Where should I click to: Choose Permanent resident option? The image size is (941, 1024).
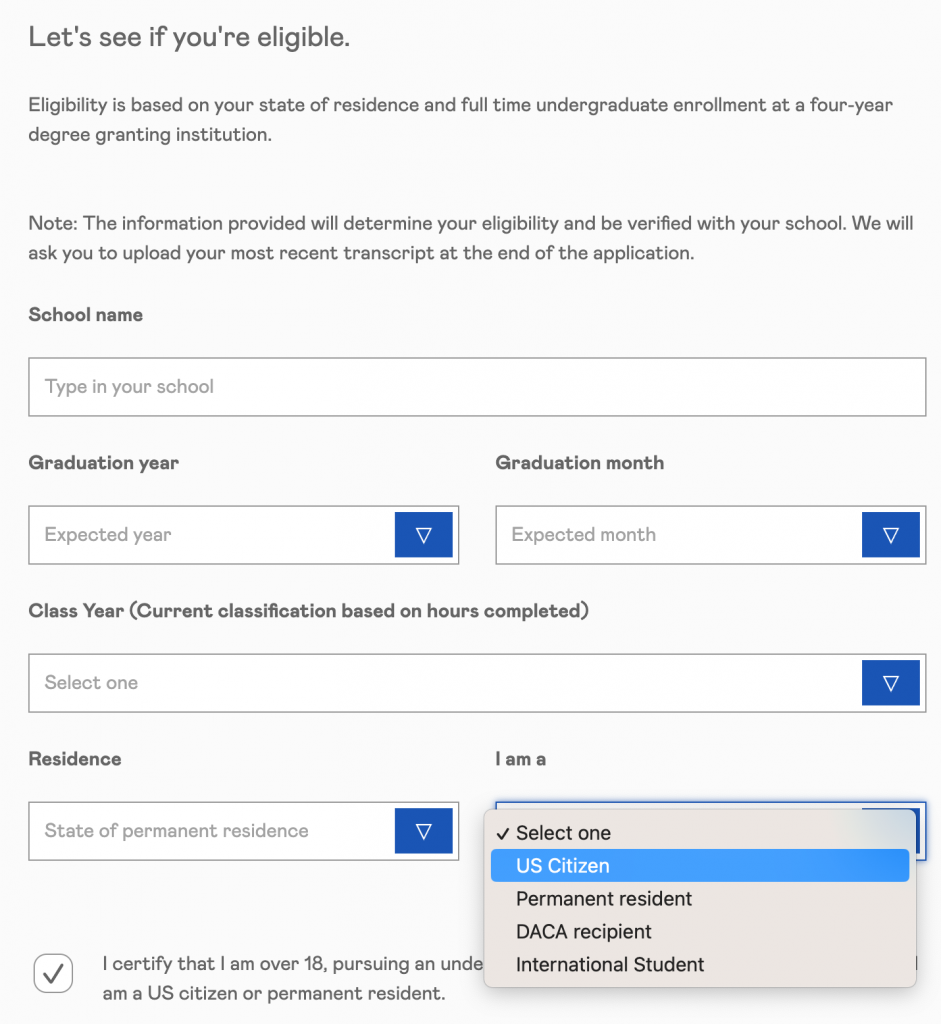[604, 899]
